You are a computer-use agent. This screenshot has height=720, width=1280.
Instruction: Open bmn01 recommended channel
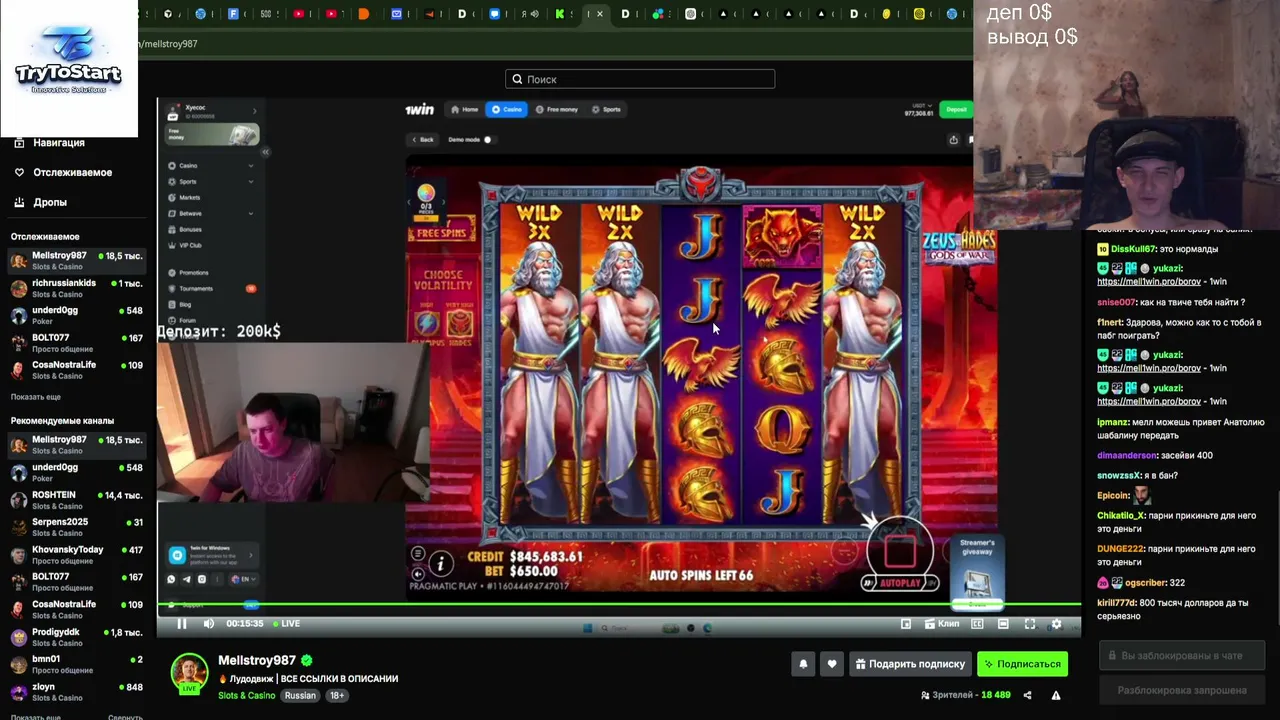77,664
